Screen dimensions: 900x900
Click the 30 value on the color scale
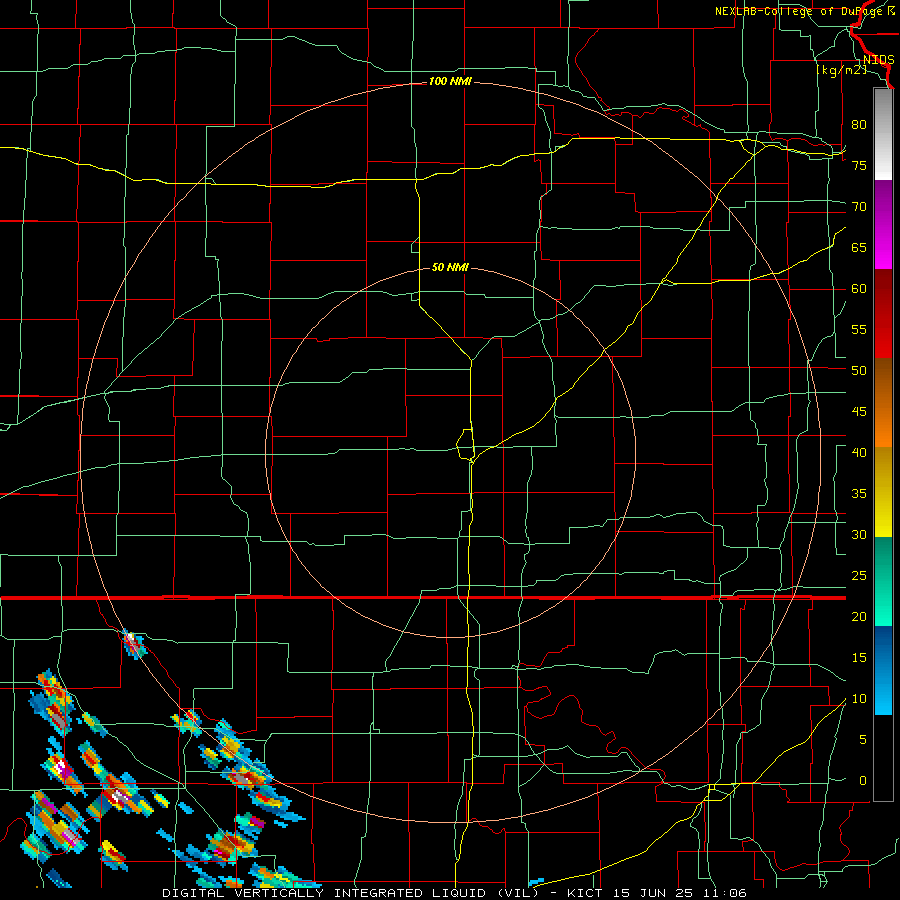point(859,535)
